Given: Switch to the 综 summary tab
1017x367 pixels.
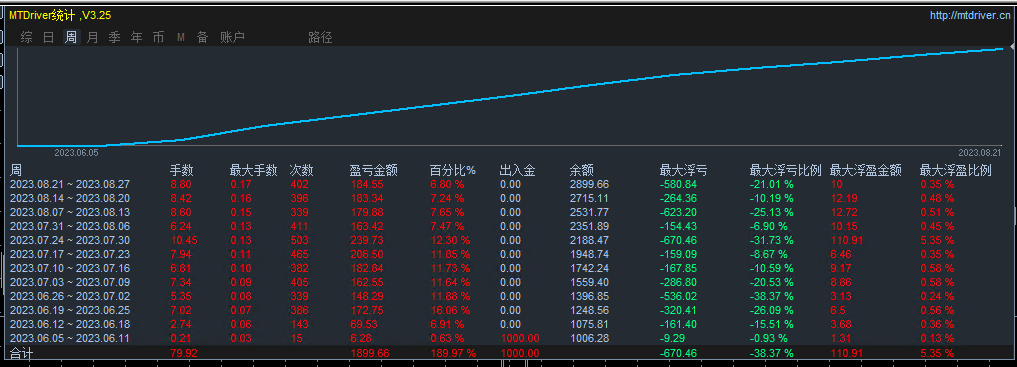Looking at the screenshot, I should point(27,38).
